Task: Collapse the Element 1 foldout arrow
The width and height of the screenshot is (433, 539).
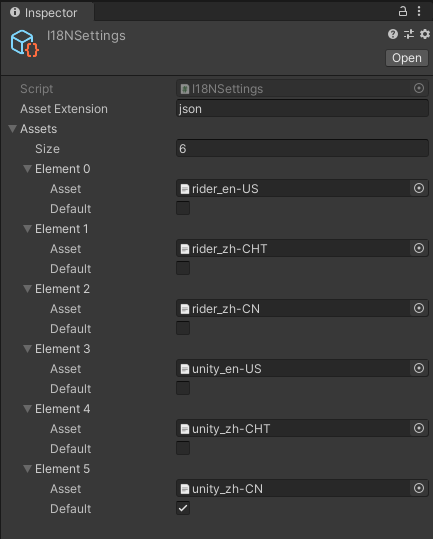Action: [27, 229]
